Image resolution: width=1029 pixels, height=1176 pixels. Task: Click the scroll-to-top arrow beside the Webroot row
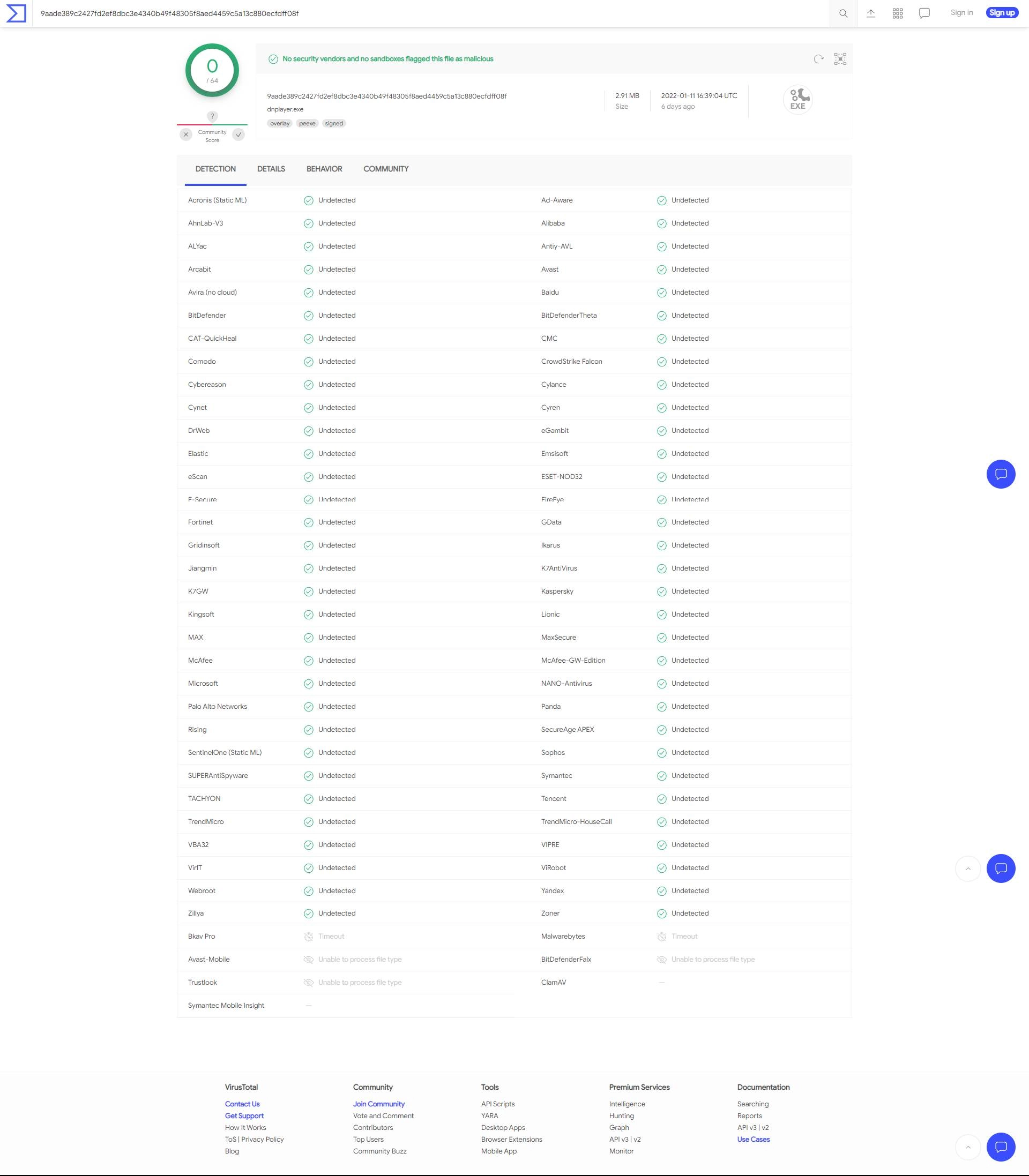click(x=967, y=868)
